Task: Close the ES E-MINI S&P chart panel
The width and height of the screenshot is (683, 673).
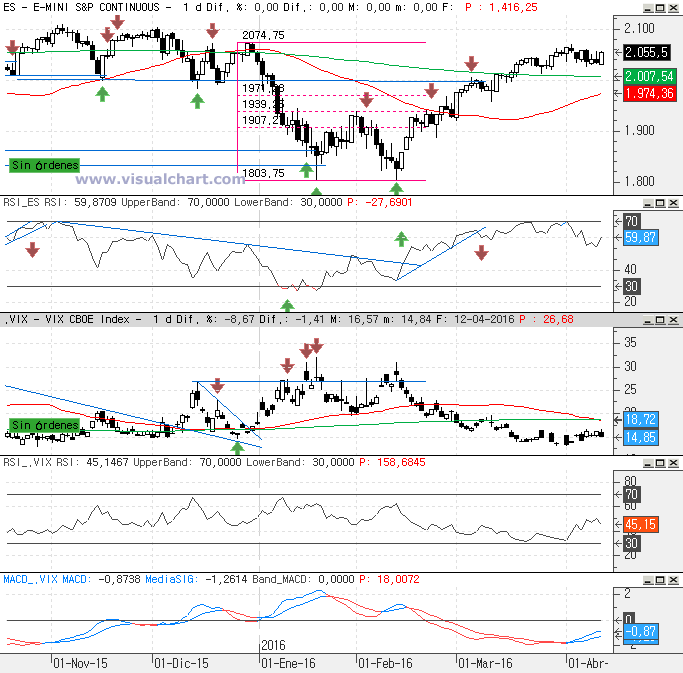Action: tap(673, 8)
